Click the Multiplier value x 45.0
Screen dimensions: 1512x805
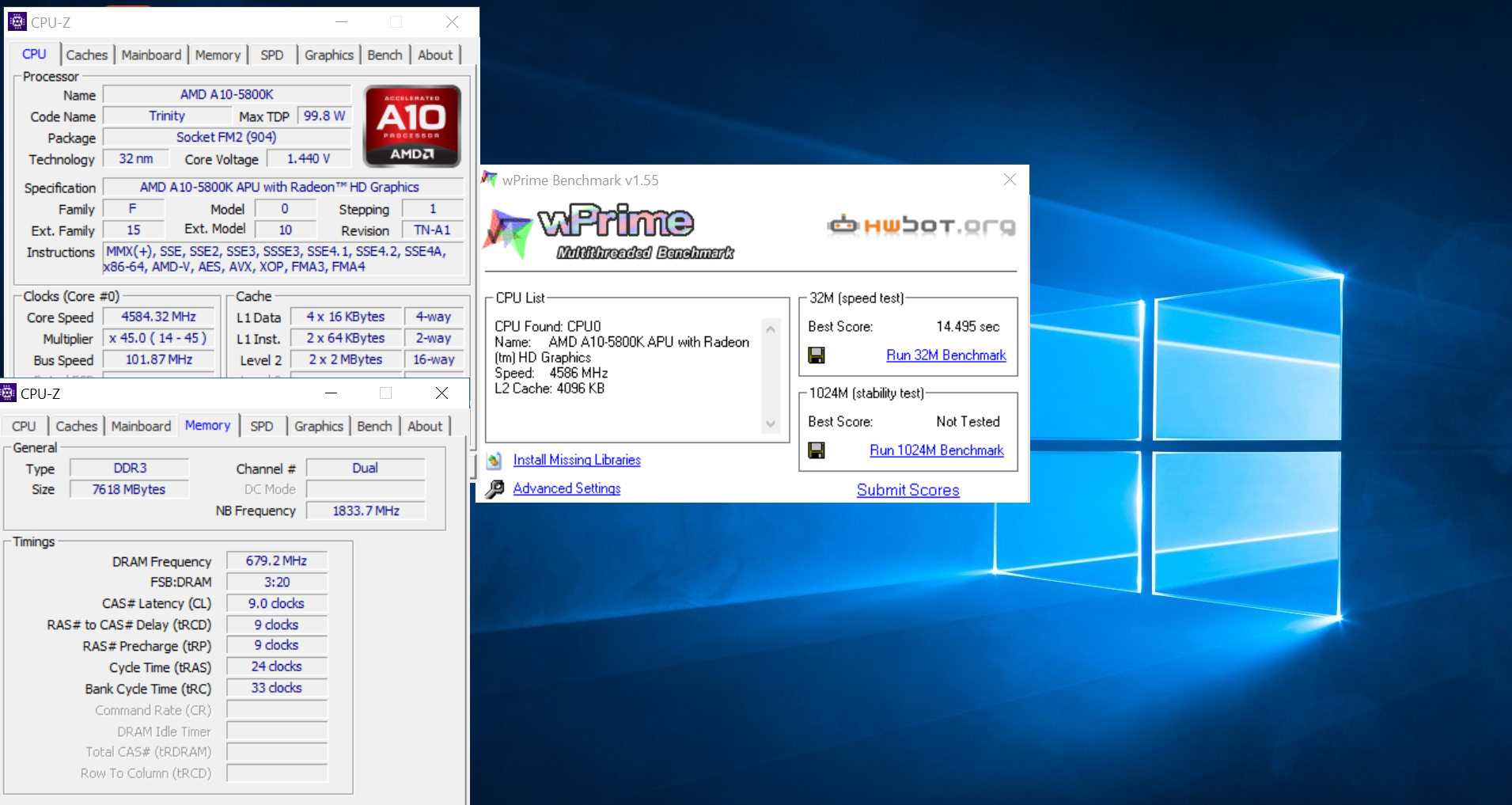(x=158, y=338)
